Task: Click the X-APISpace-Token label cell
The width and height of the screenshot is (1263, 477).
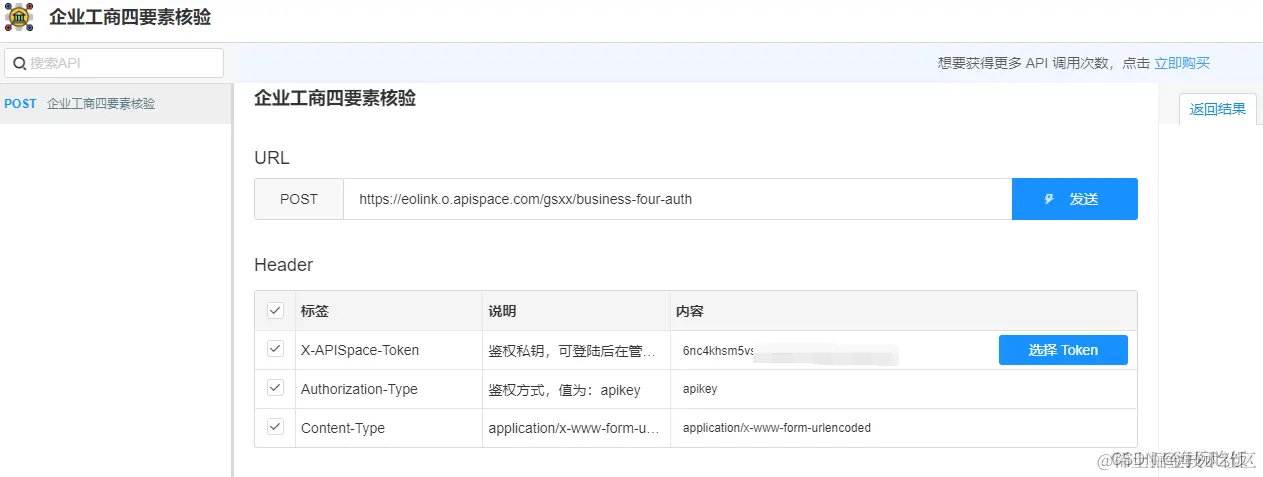Action: pyautogui.click(x=389, y=350)
